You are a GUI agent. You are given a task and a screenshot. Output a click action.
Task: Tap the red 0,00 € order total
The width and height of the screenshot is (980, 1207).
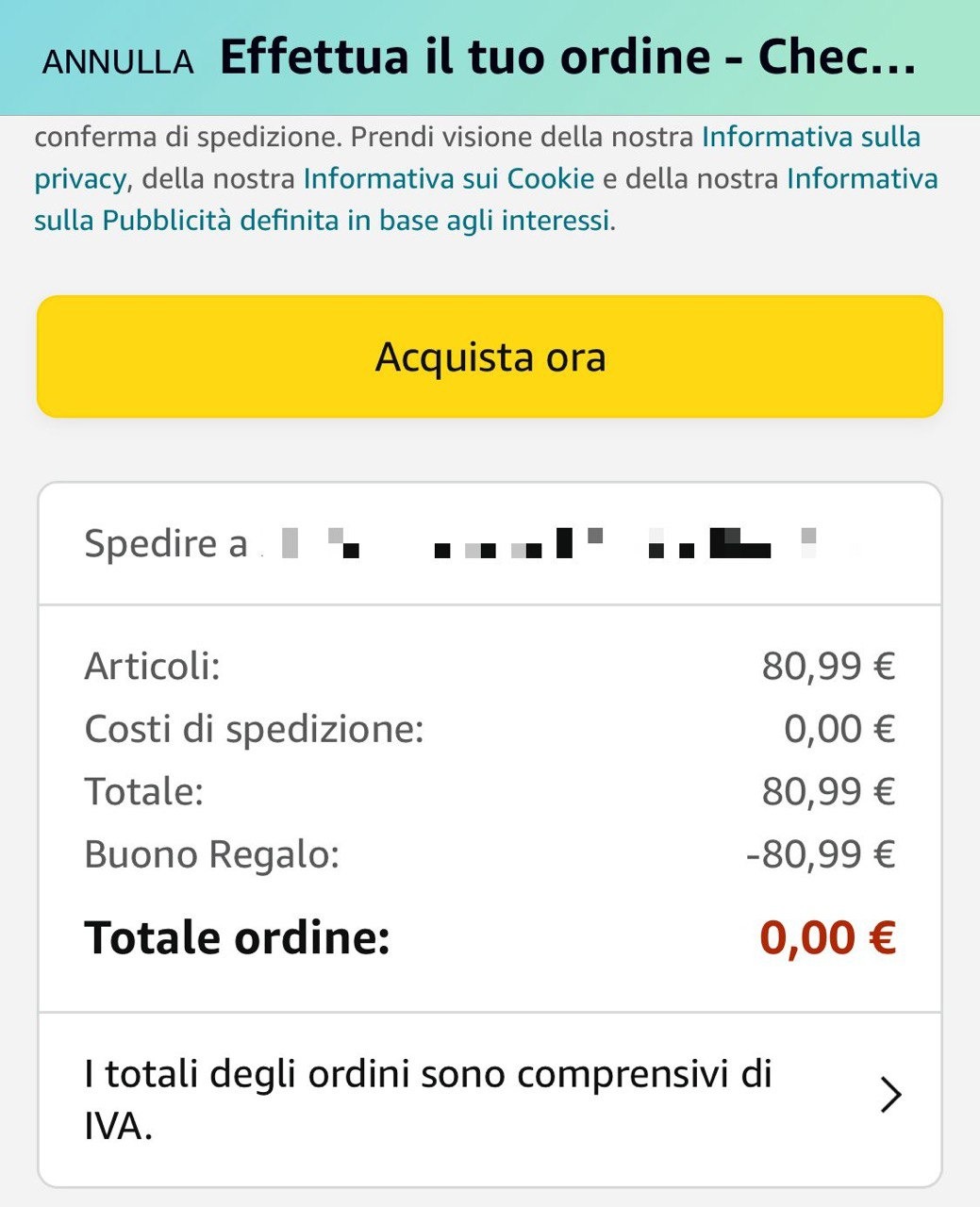click(827, 938)
